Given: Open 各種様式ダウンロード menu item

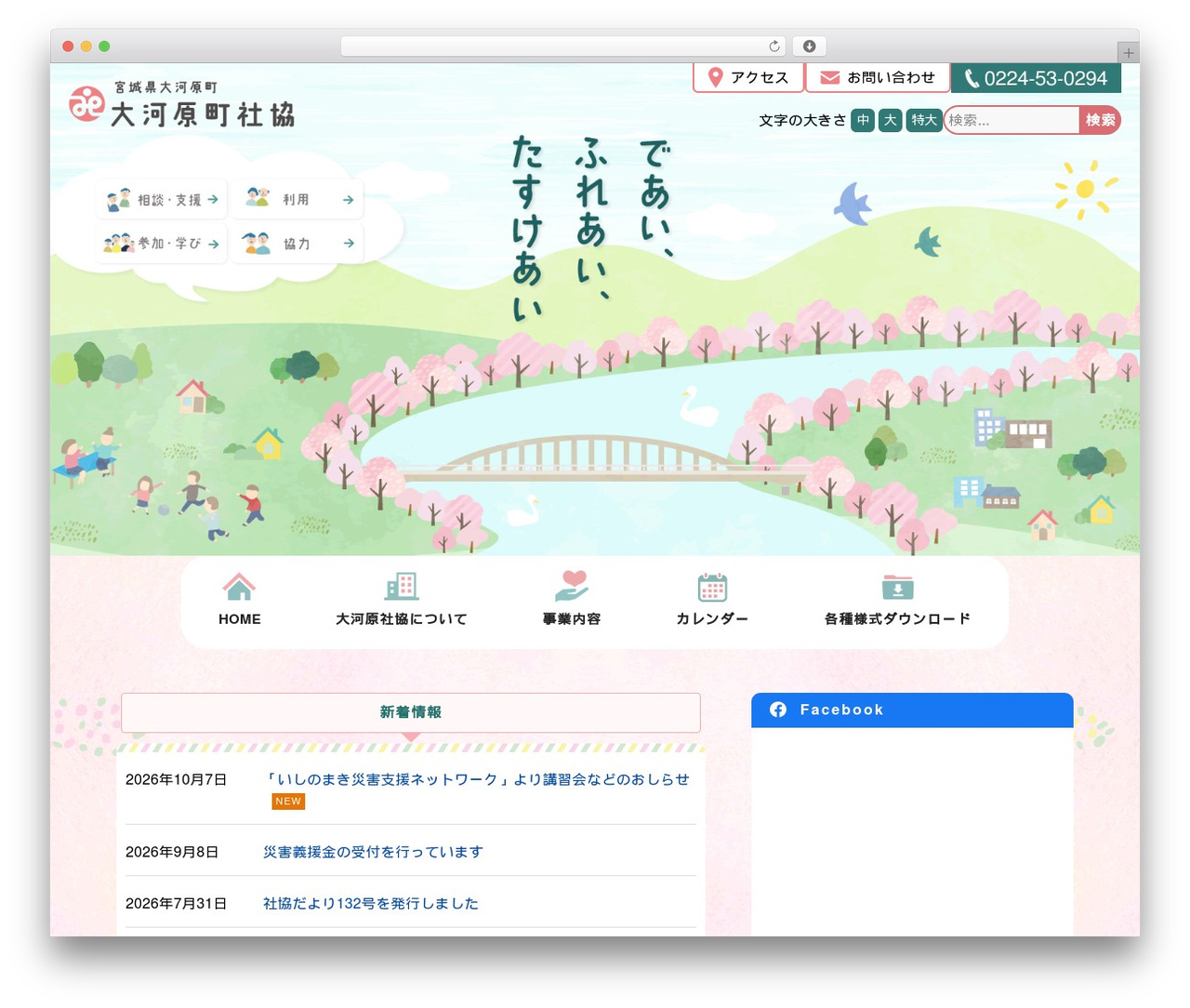Looking at the screenshot, I should 898,619.
